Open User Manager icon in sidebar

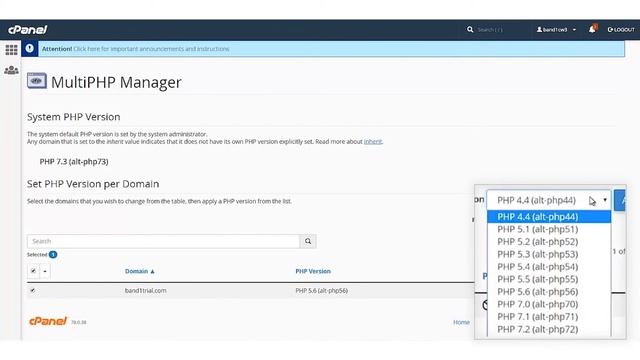(11, 70)
